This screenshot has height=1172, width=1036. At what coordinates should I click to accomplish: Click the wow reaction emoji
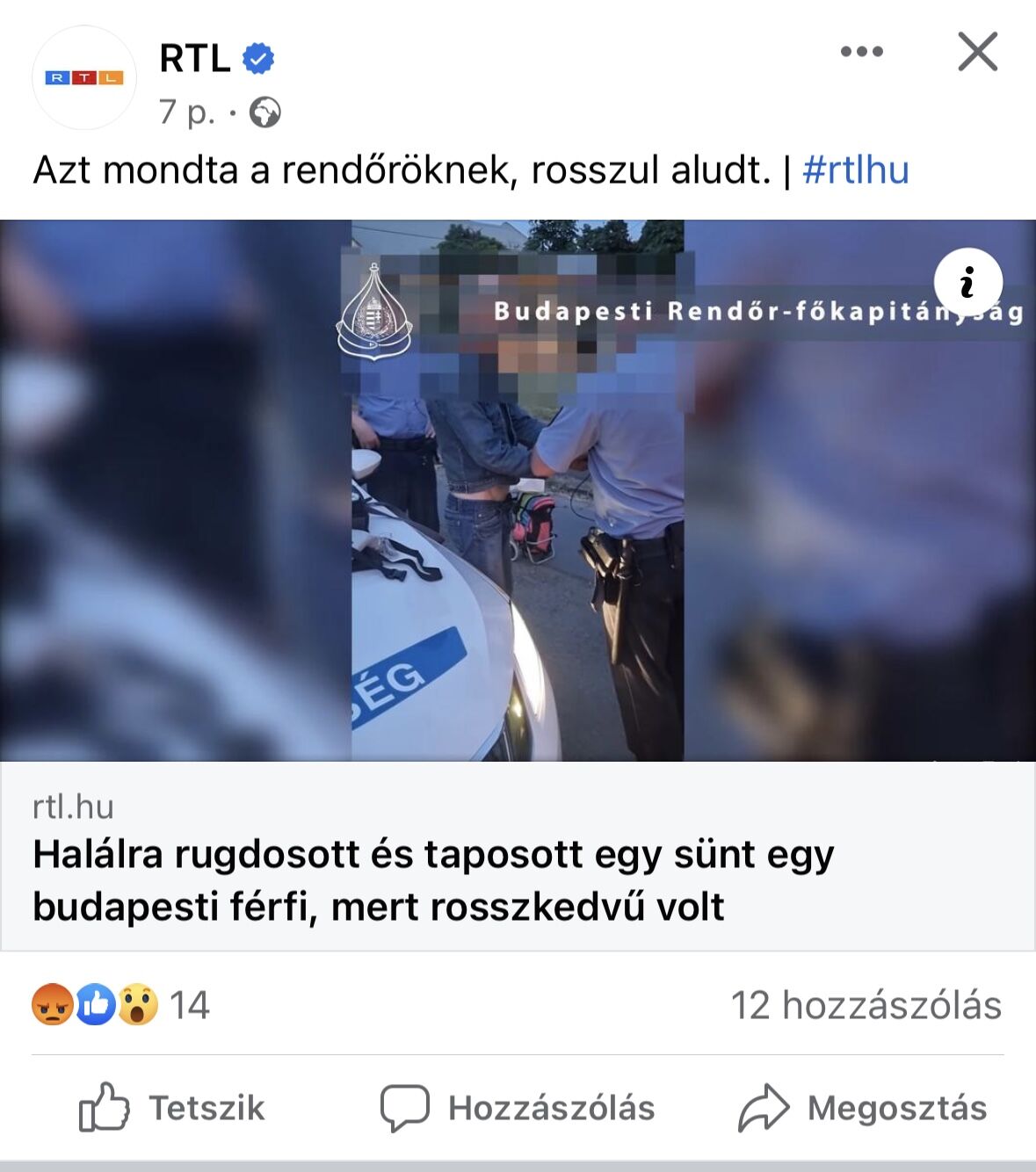(138, 1004)
